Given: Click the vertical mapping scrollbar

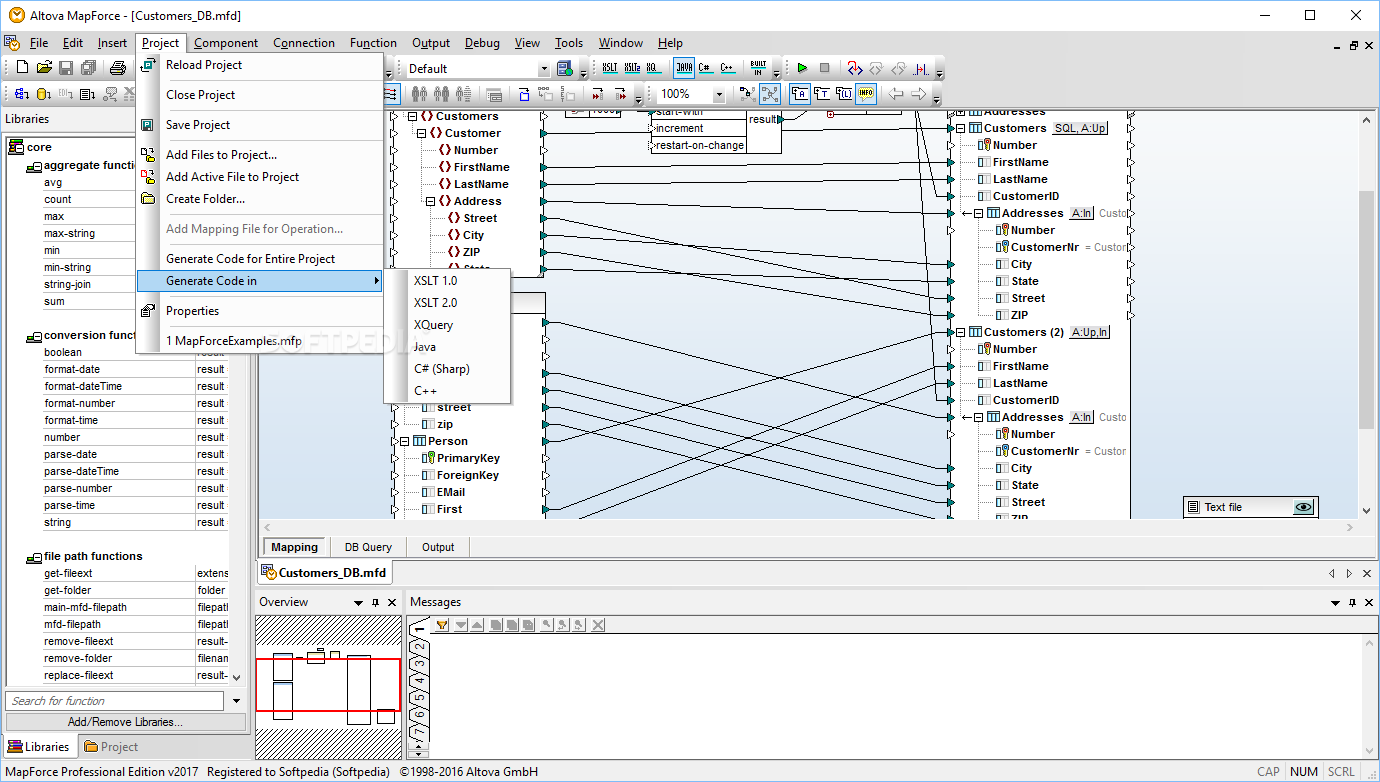Looking at the screenshot, I should (1367, 308).
